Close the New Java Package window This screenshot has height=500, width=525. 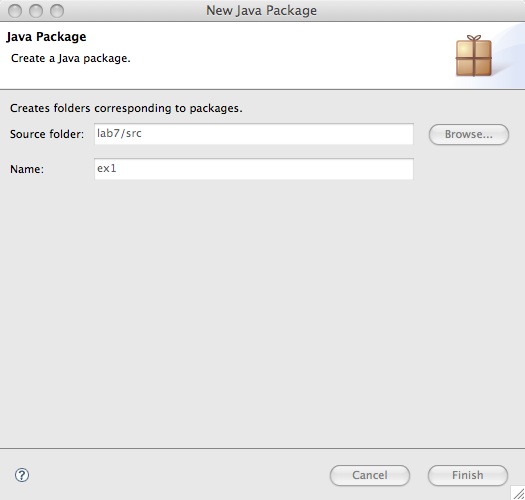[x=15, y=11]
